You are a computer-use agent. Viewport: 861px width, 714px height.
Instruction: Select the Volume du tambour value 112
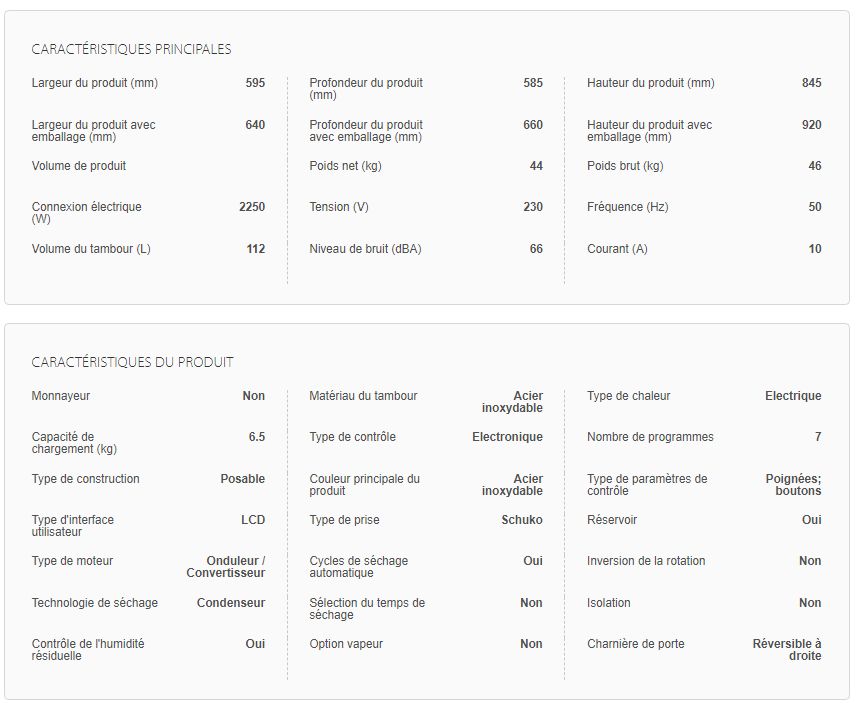pos(255,249)
